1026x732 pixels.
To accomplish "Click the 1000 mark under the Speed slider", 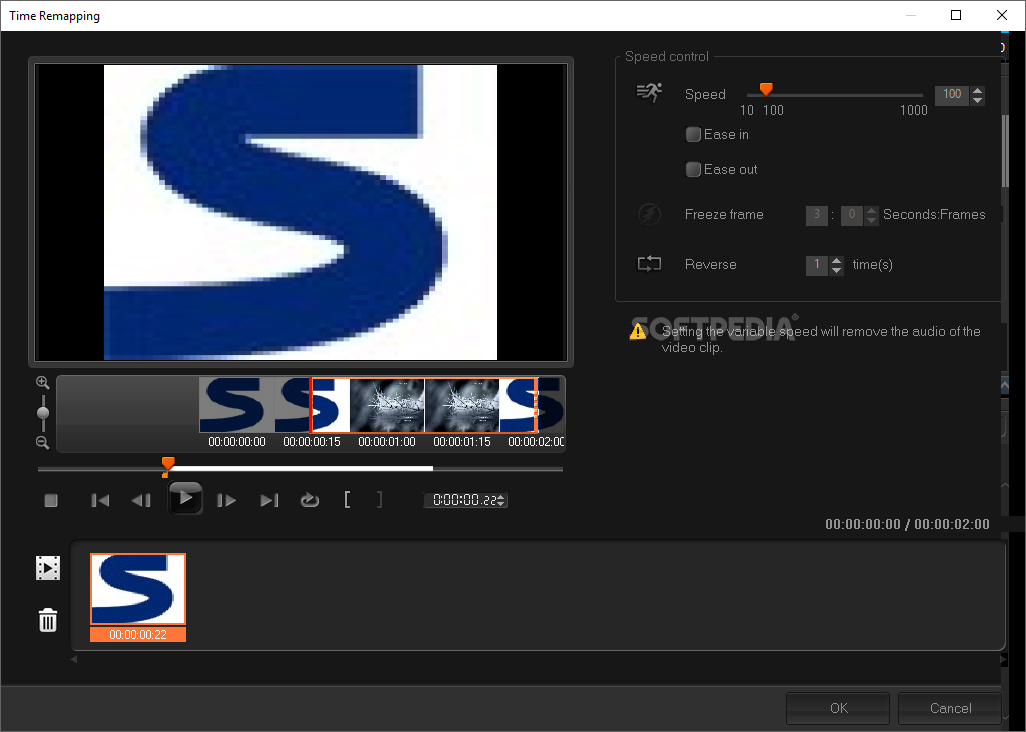I will tap(913, 110).
